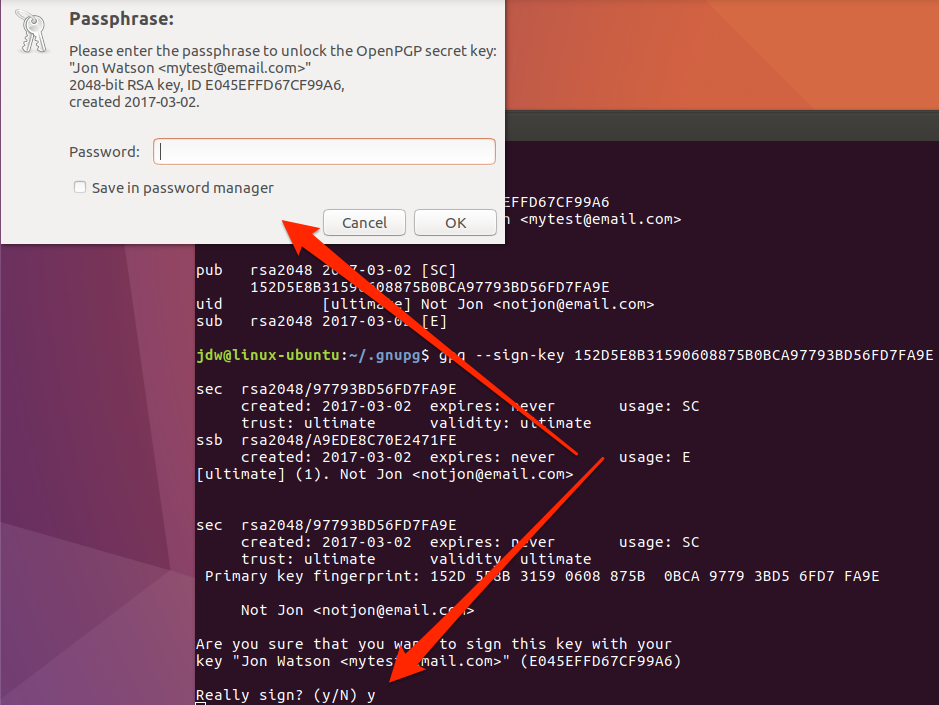Click the Passphrase: dialog heading
Screen dimensions: 939x705
[122, 19]
